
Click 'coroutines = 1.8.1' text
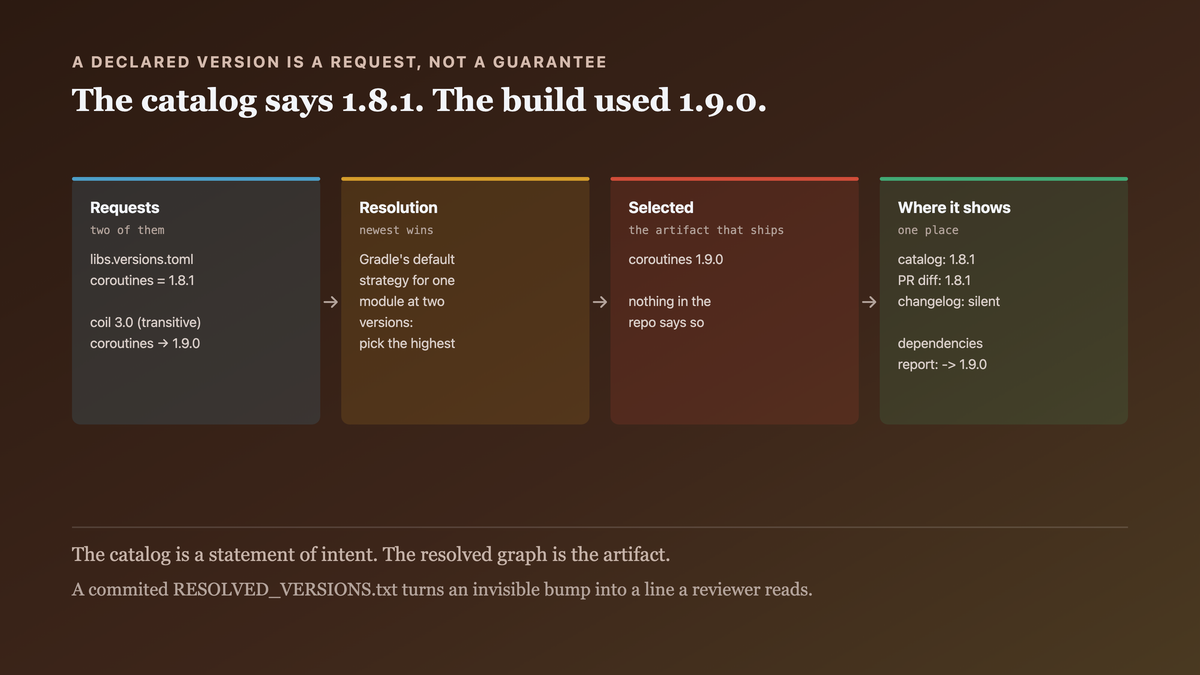tap(142, 280)
